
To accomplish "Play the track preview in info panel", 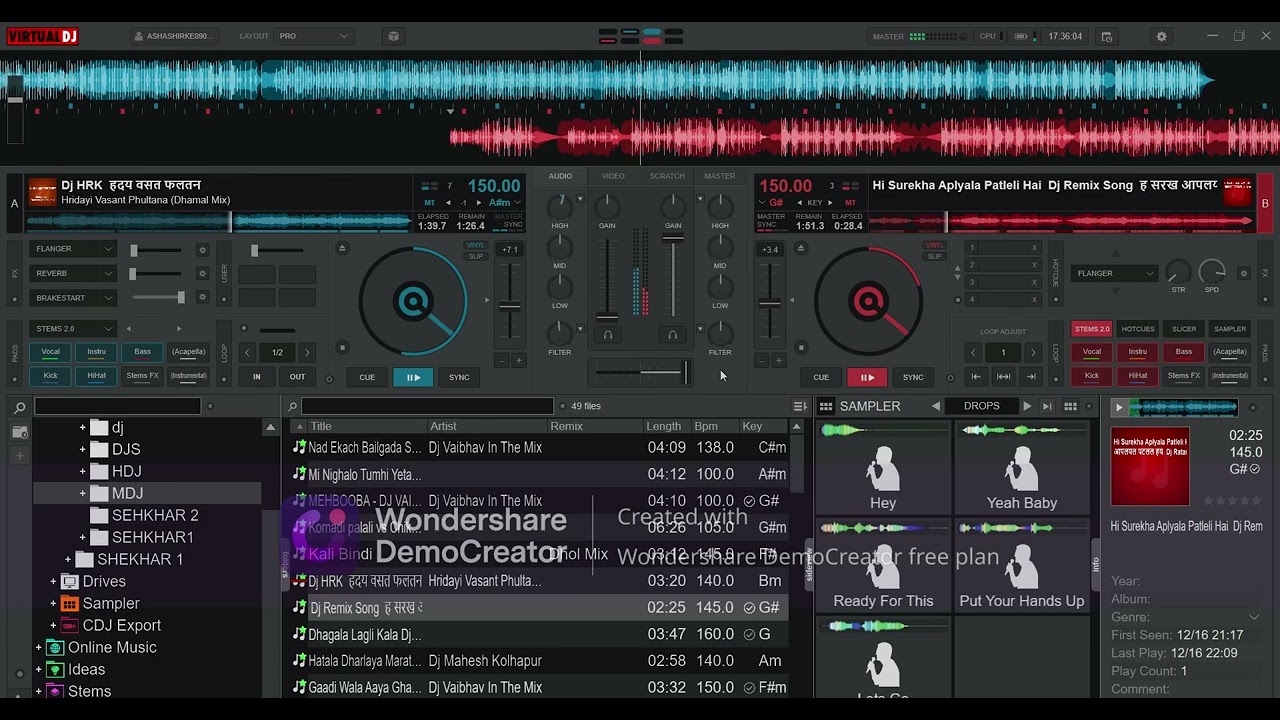I will (1119, 407).
